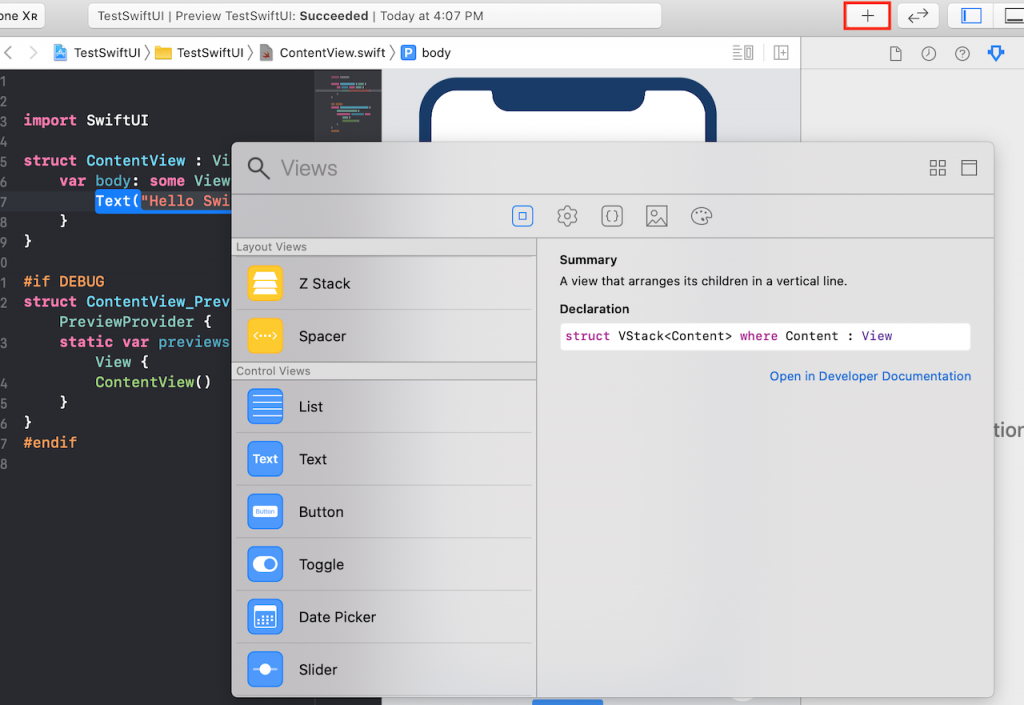This screenshot has height=705, width=1024.
Task: Open the Library with the plus button
Action: pyautogui.click(x=867, y=16)
